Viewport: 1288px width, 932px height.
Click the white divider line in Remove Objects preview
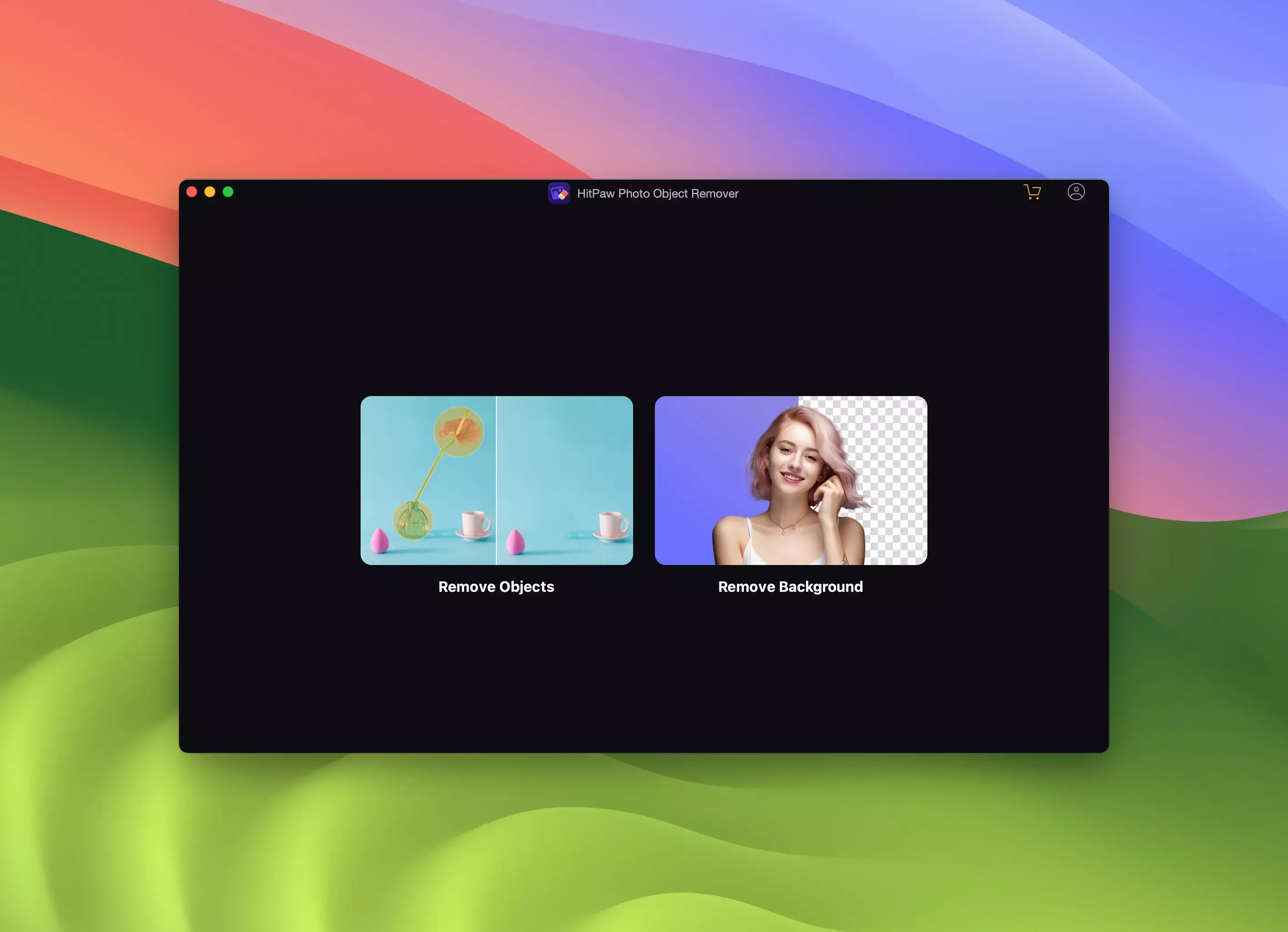click(x=496, y=480)
